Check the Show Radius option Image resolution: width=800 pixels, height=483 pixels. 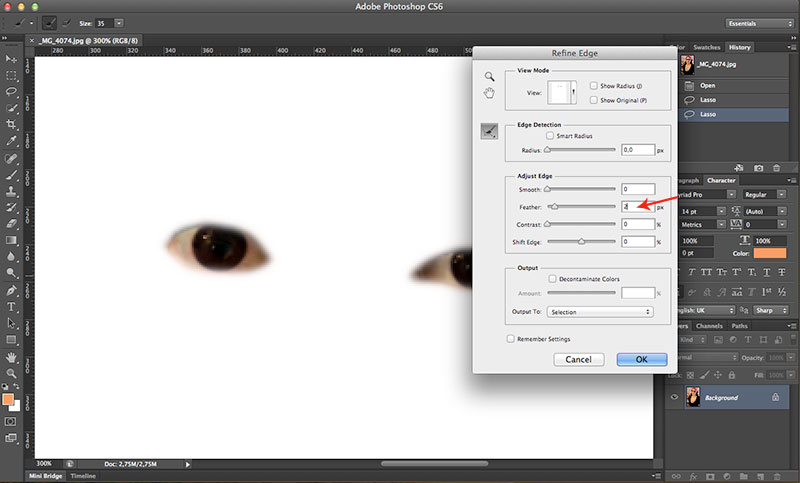tap(594, 86)
